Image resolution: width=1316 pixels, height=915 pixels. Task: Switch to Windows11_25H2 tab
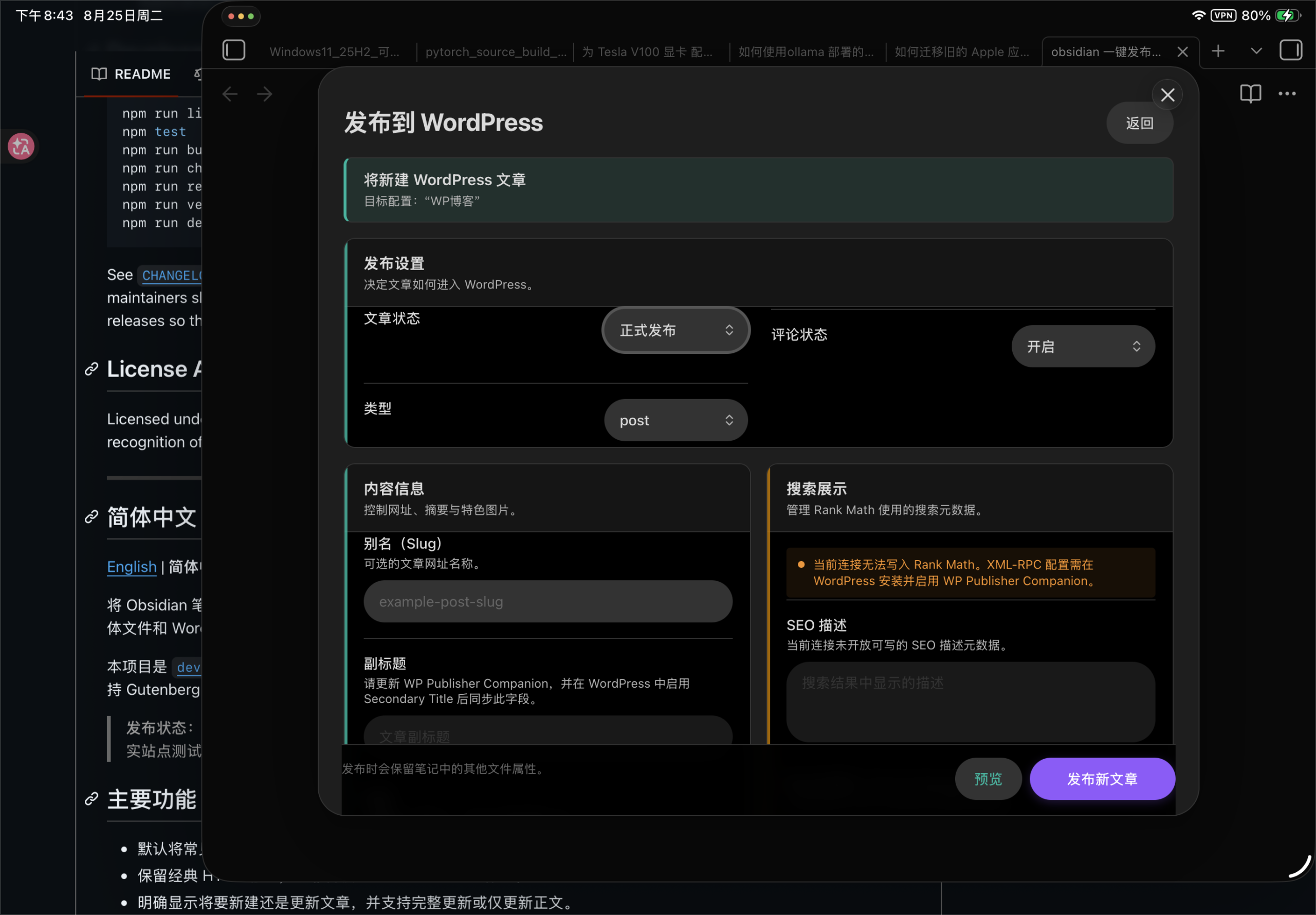coord(335,52)
